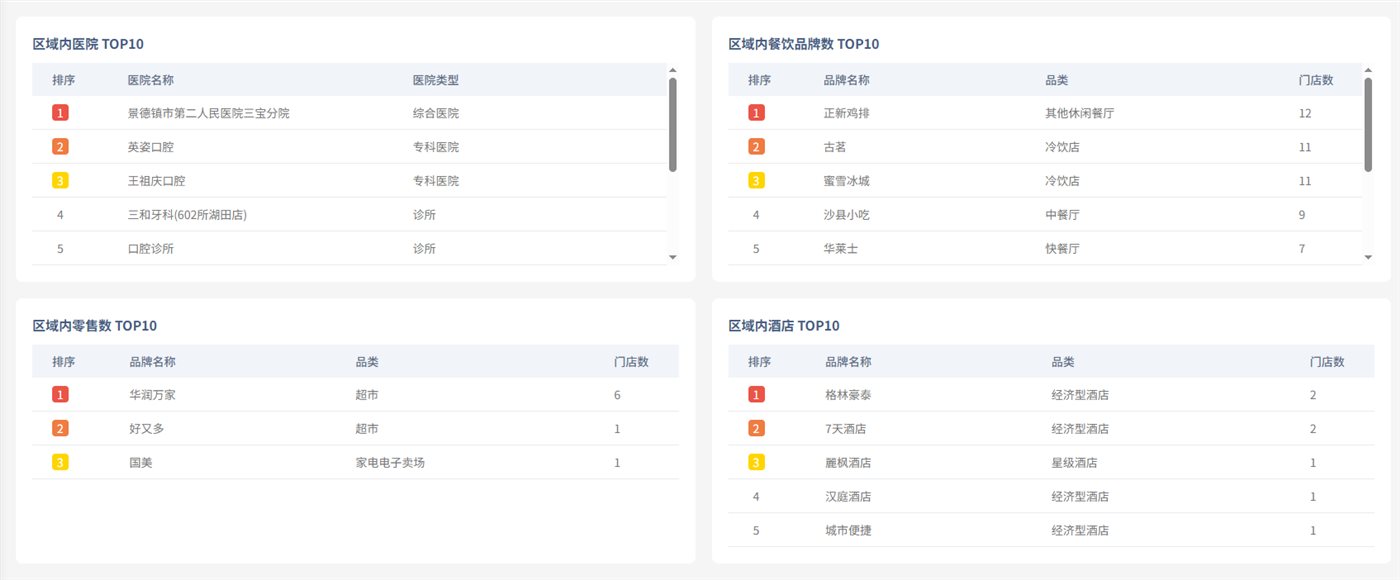Click the 医院类型 column header
This screenshot has width=1400, height=580.
click(436, 80)
